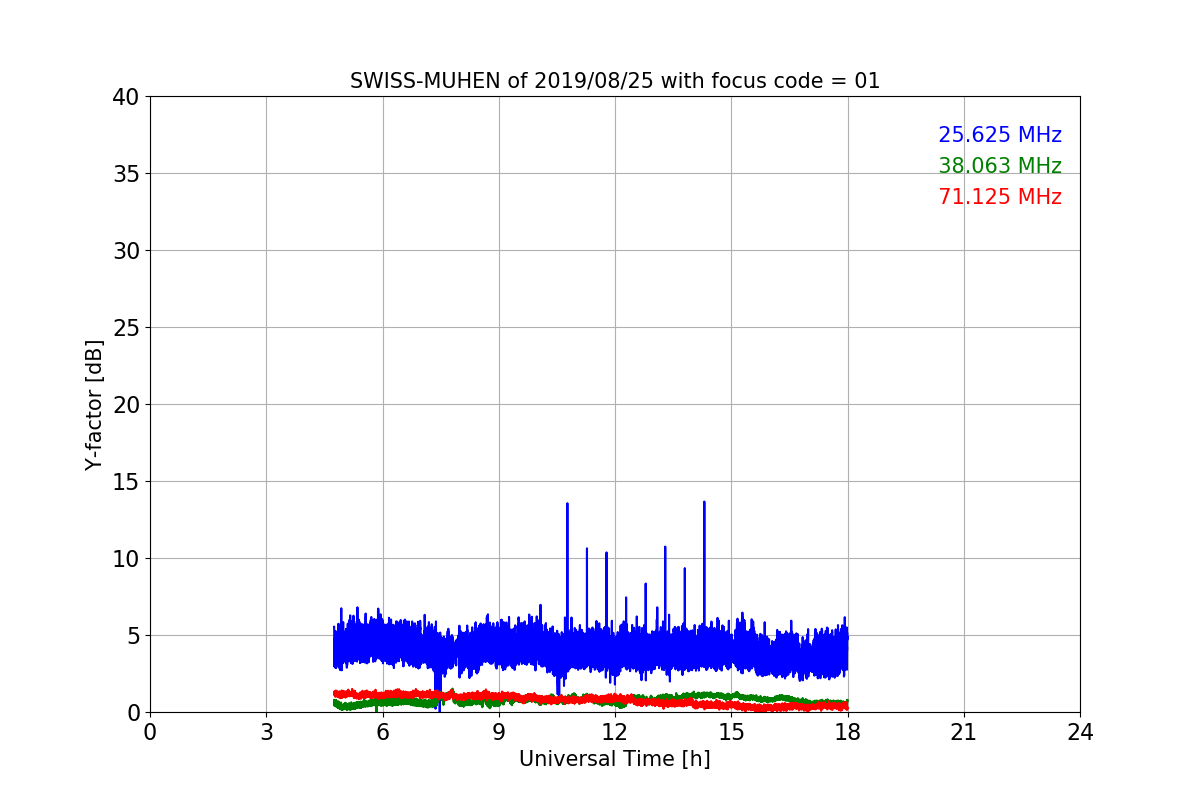Select the 71.125 MHz legend label
This screenshot has width=1200, height=800.
pyautogui.click(x=999, y=197)
